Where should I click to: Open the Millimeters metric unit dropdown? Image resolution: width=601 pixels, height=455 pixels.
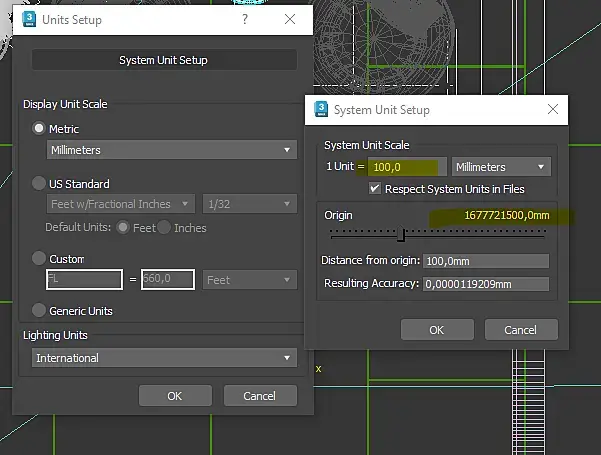[172, 149]
